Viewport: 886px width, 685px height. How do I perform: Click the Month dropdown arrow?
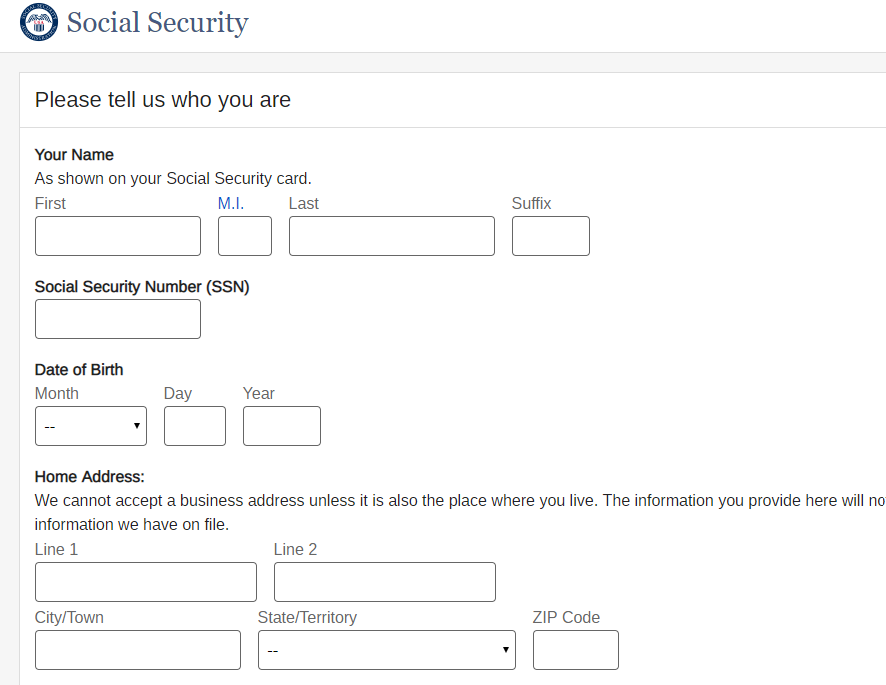click(136, 426)
